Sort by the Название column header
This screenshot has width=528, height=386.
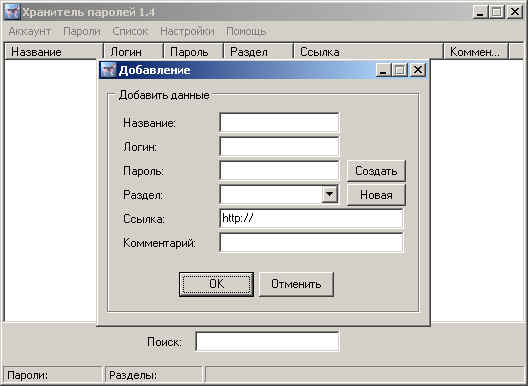pos(53,52)
